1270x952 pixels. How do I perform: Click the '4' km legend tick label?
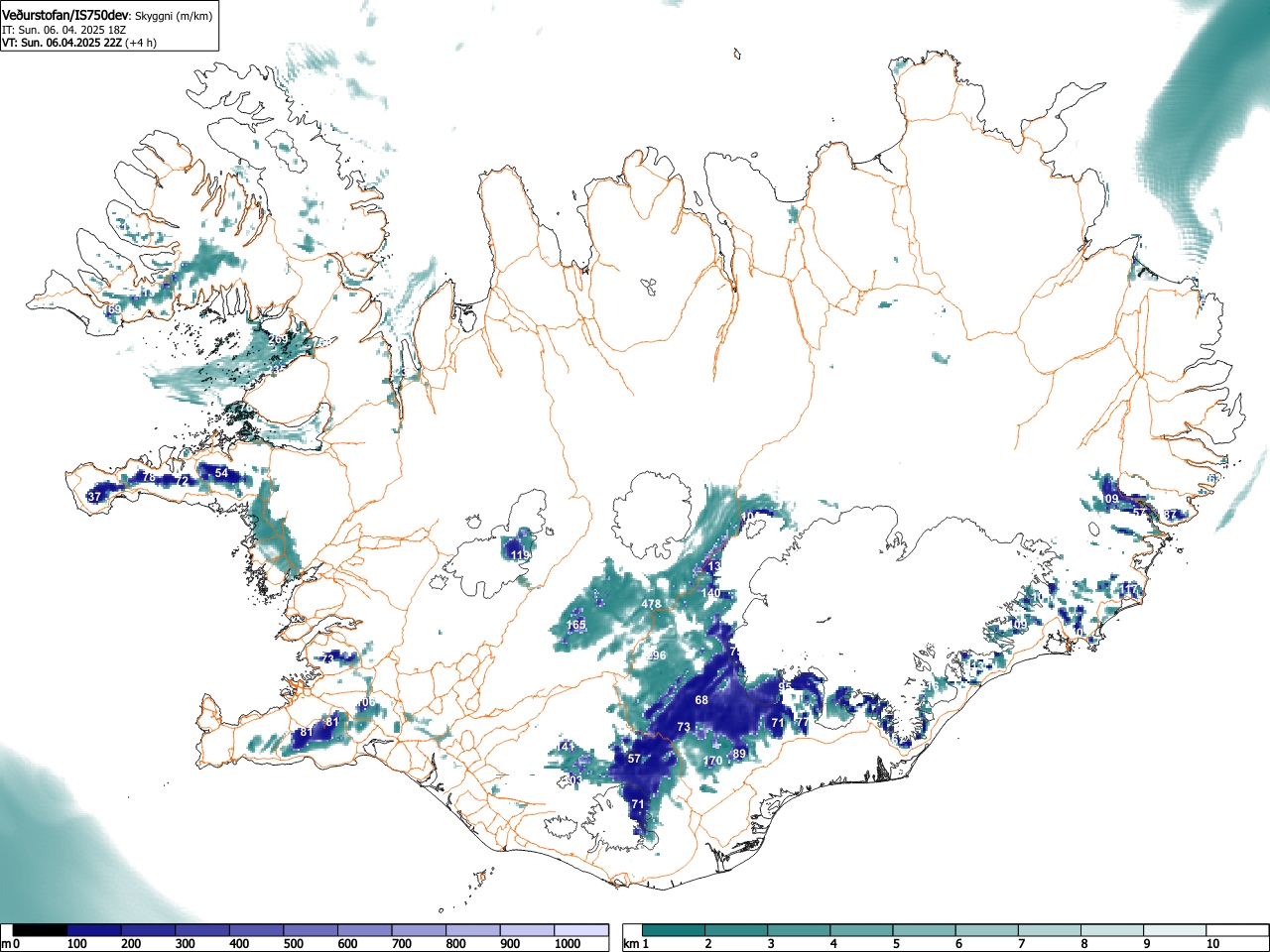pos(832,944)
